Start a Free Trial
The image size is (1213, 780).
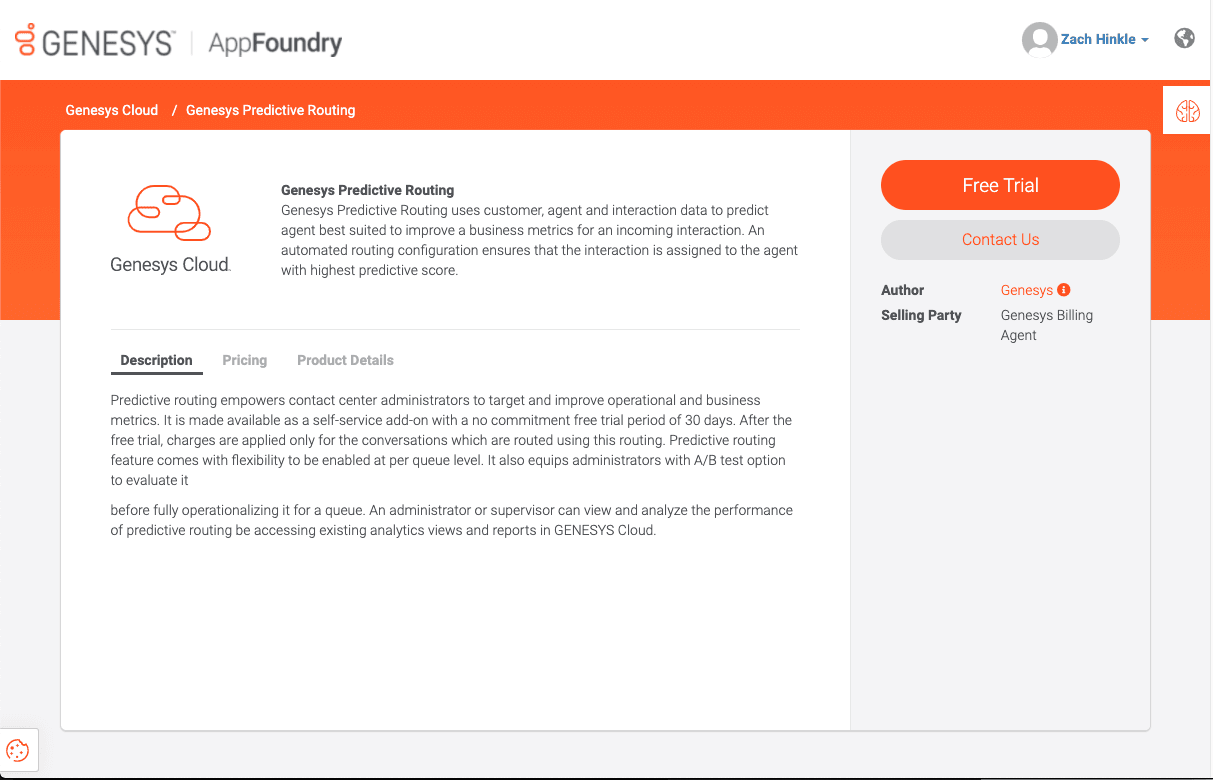pyautogui.click(x=1000, y=185)
